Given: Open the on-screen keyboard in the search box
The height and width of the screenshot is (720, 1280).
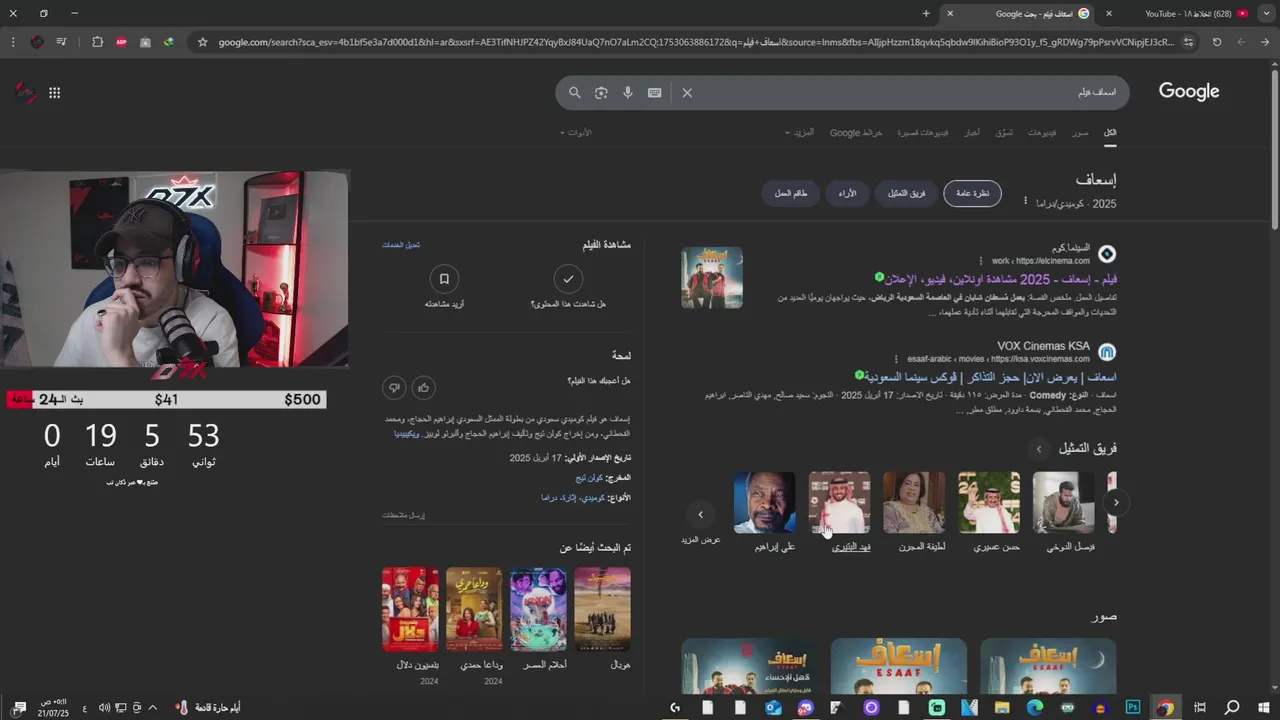Looking at the screenshot, I should click(654, 93).
